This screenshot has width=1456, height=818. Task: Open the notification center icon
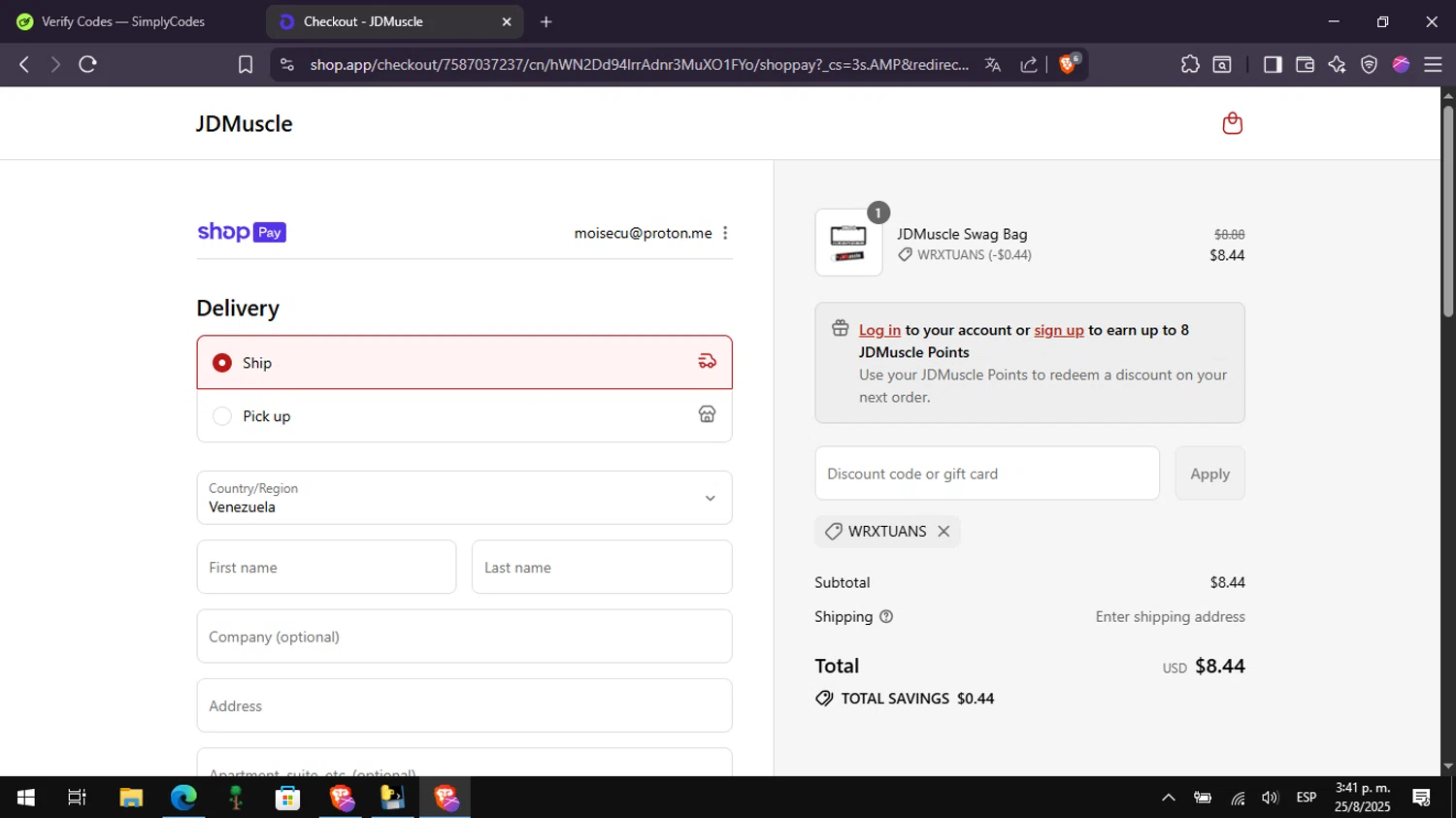(x=1422, y=798)
